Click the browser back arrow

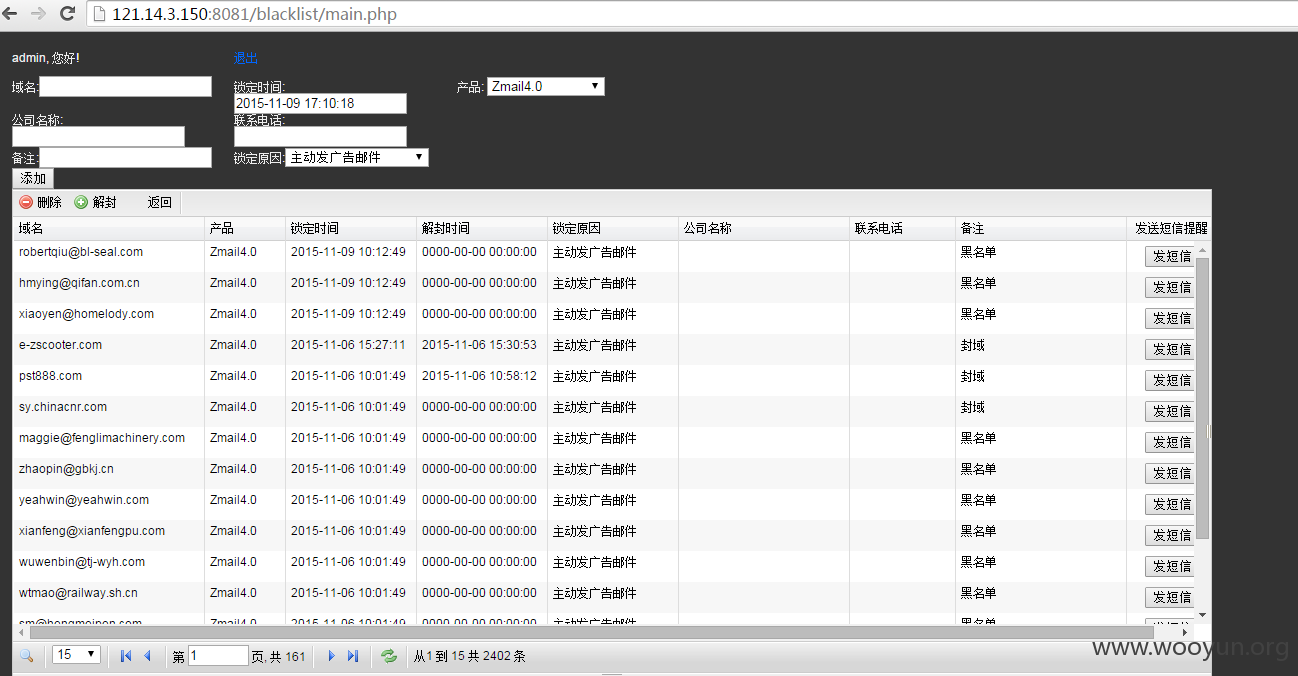point(10,14)
